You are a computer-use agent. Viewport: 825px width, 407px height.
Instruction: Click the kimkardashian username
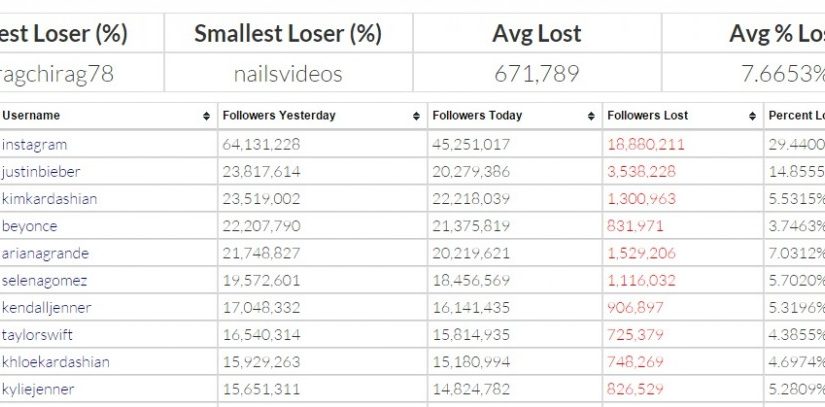point(49,199)
